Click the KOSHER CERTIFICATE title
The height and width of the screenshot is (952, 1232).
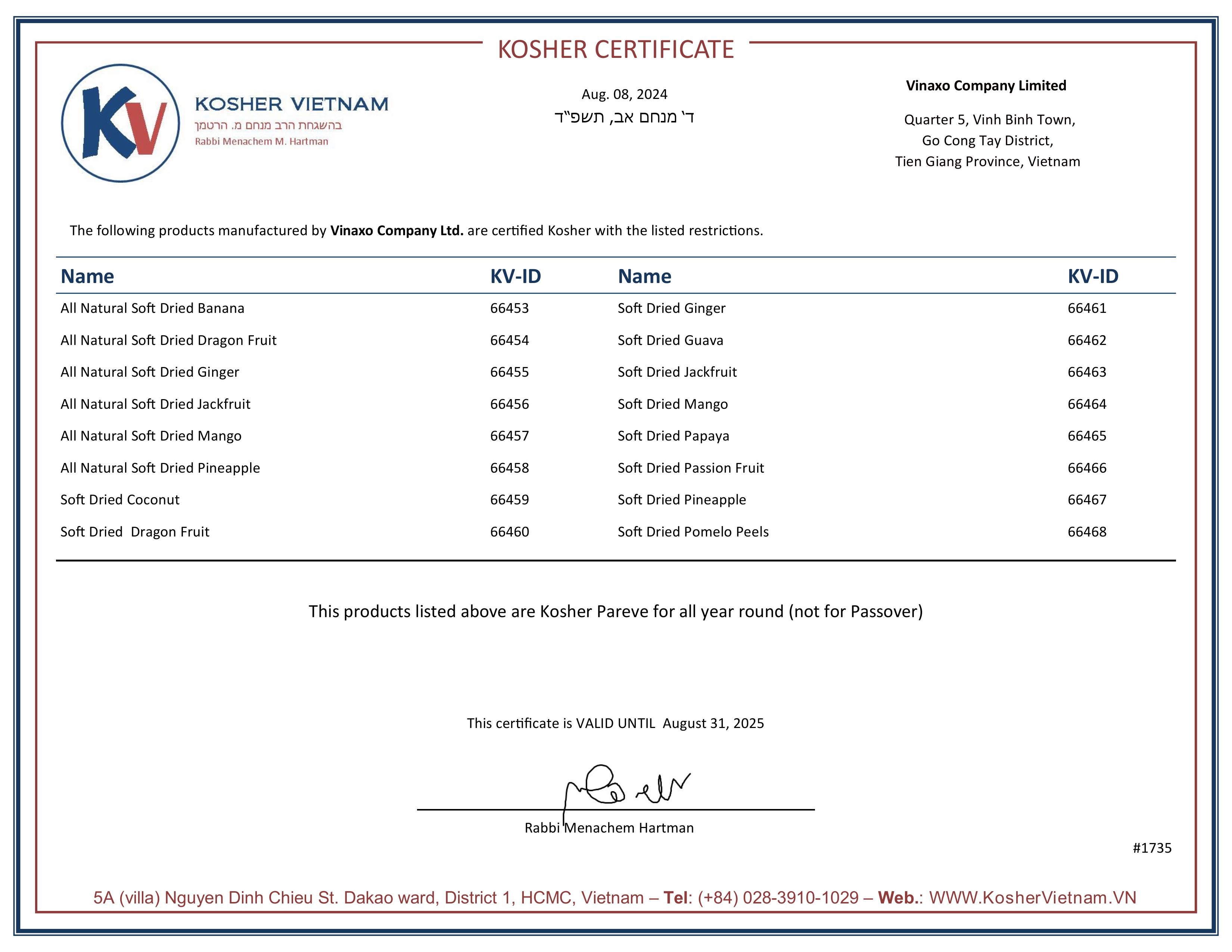coord(615,50)
